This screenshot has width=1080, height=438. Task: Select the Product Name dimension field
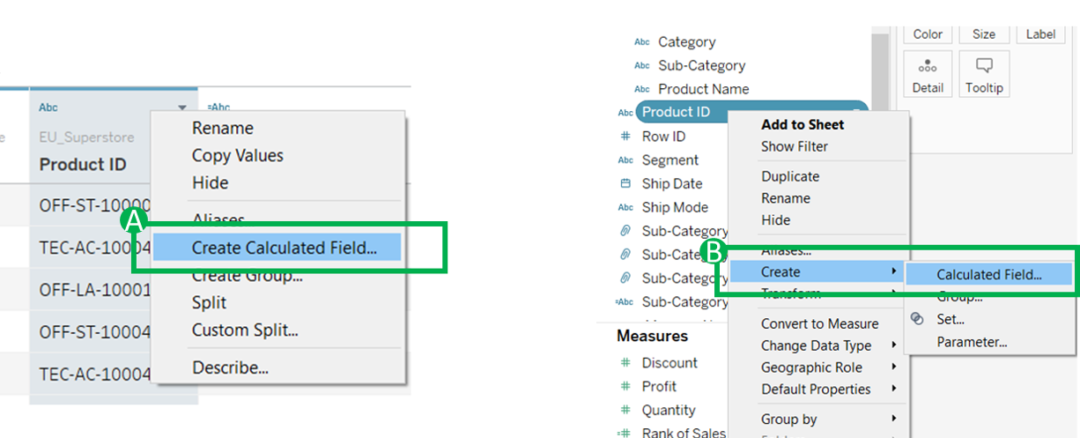703,89
